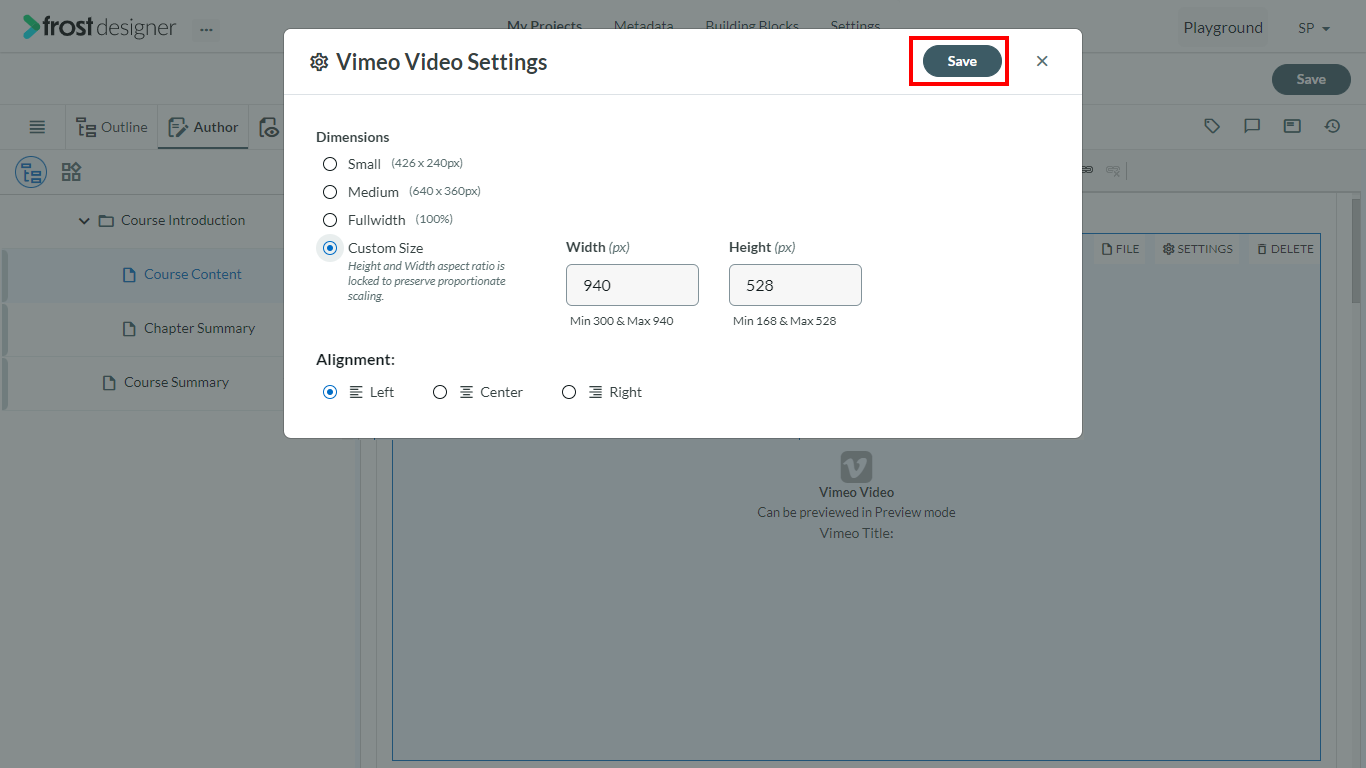Open the comments icon
The width and height of the screenshot is (1366, 768).
(x=1252, y=126)
